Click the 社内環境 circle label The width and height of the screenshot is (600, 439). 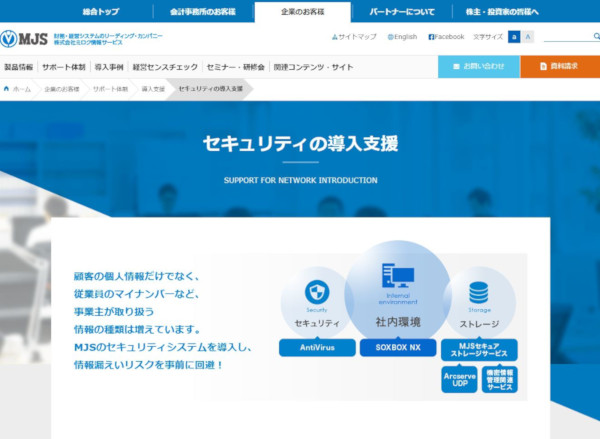pos(398,322)
